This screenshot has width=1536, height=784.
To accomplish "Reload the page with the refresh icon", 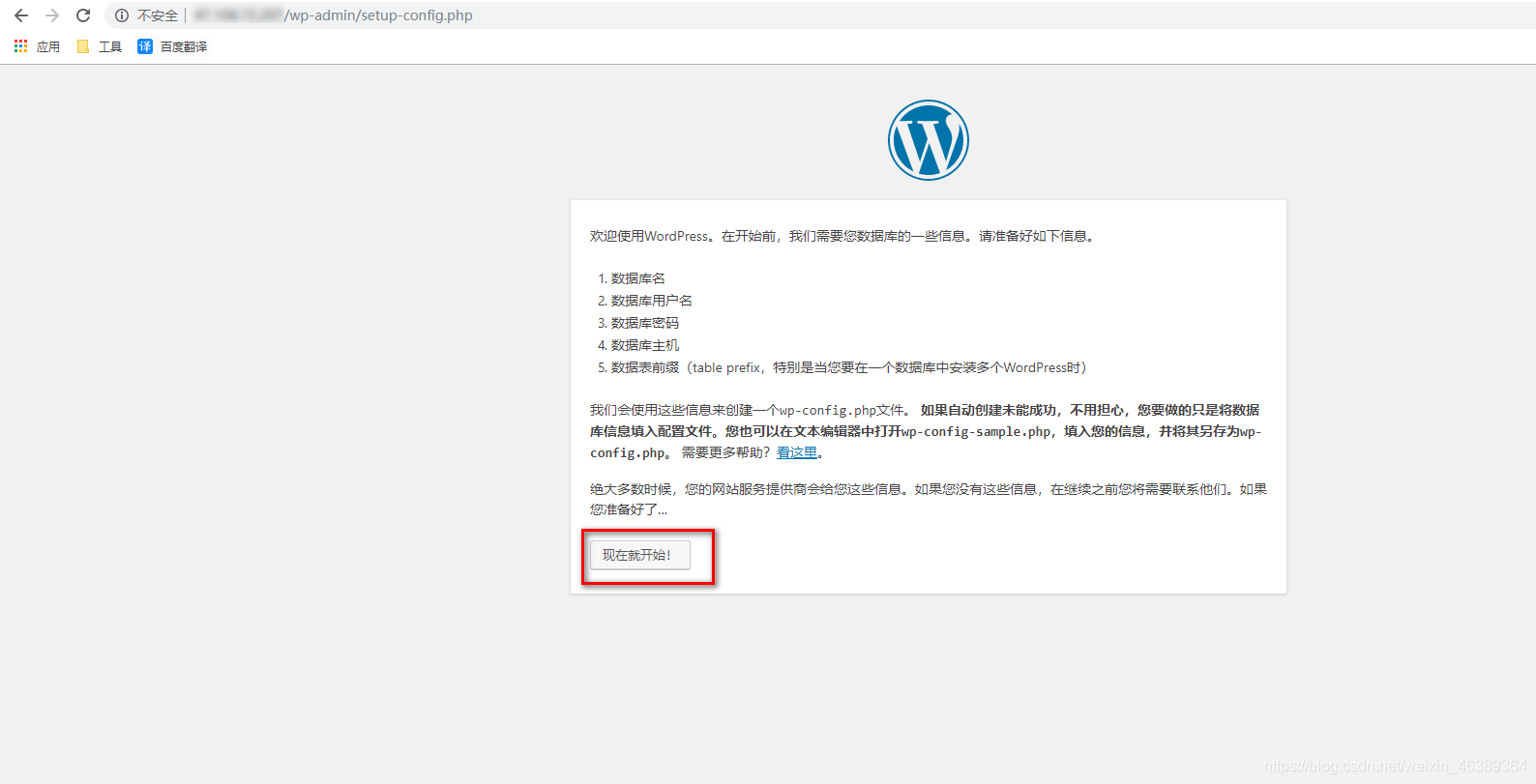I will click(x=83, y=15).
